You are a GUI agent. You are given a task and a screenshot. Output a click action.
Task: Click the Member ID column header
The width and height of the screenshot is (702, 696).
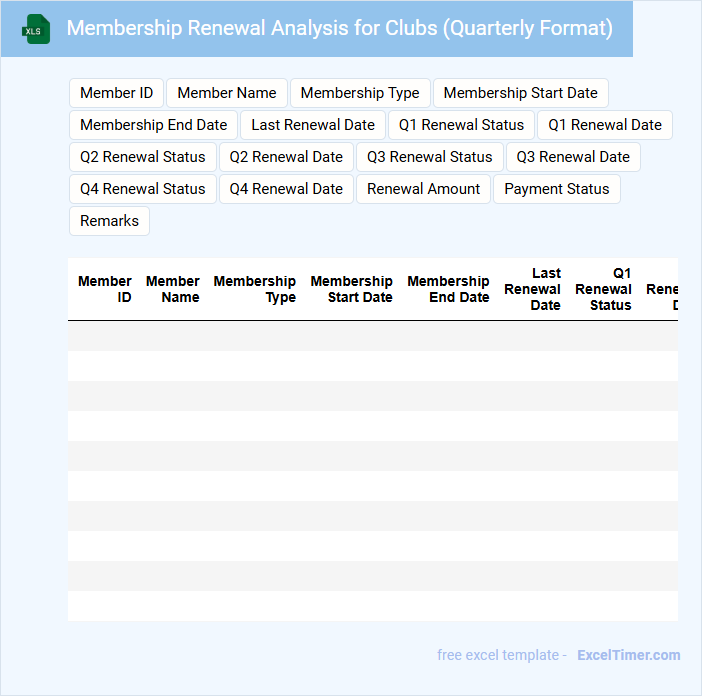click(x=105, y=289)
